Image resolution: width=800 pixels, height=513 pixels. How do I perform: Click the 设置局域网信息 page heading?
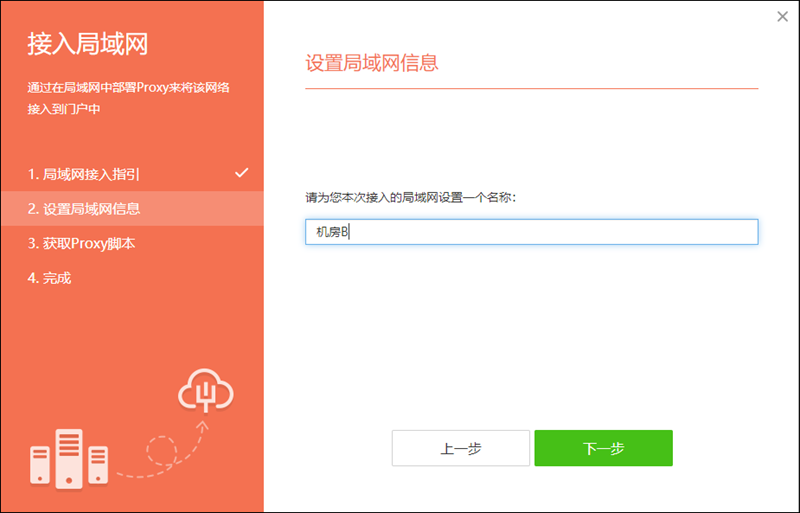click(371, 63)
